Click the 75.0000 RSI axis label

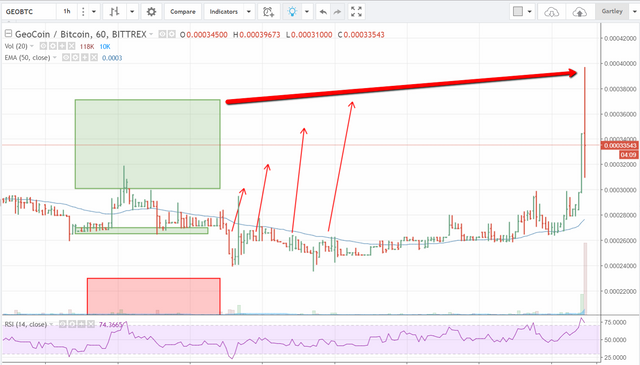tap(616, 323)
